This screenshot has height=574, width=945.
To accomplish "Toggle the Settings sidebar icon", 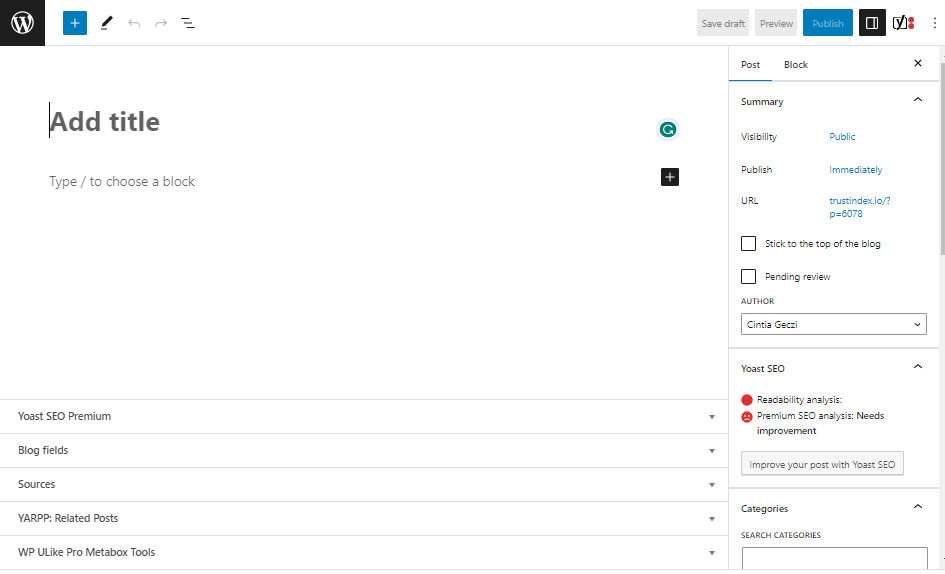I will point(872,23).
